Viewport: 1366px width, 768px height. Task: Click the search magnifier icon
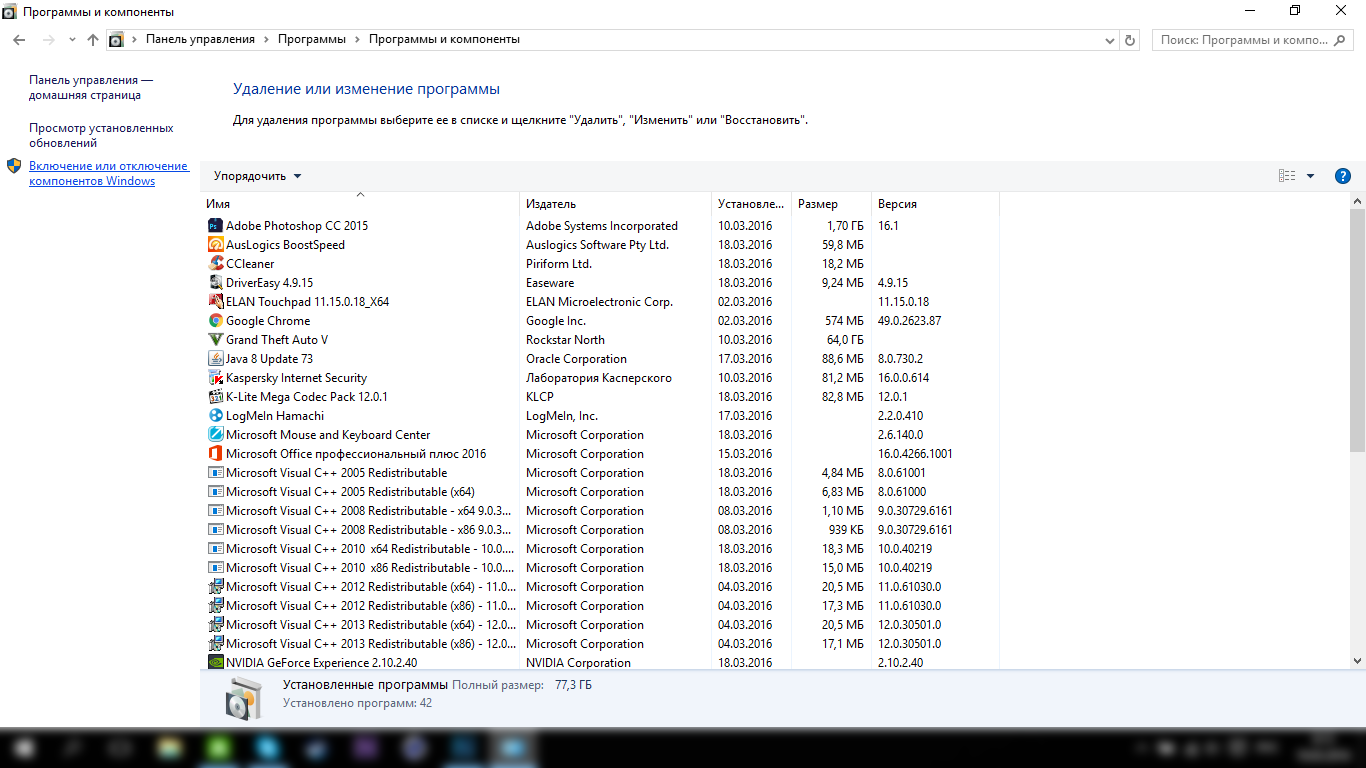point(1341,40)
